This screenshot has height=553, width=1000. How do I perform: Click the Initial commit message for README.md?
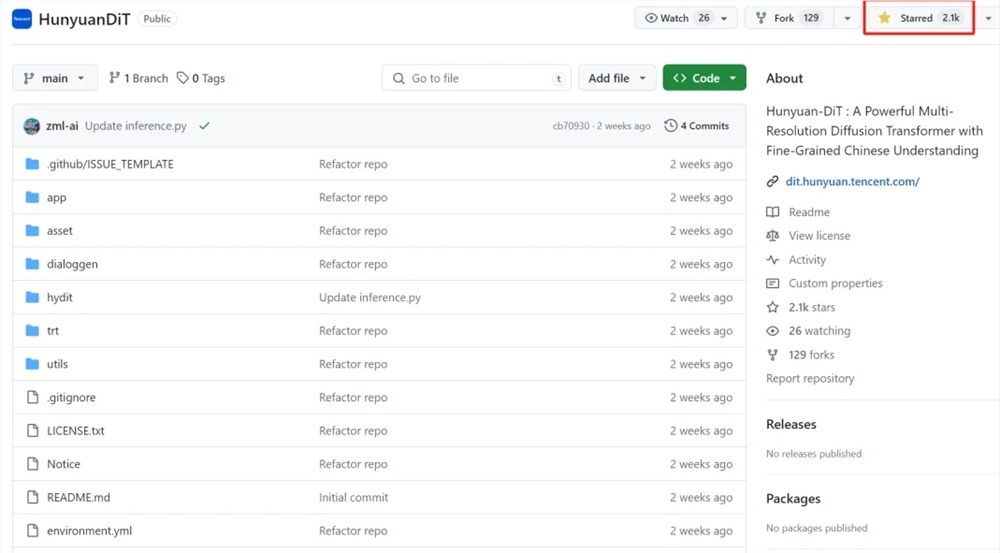tap(353, 497)
